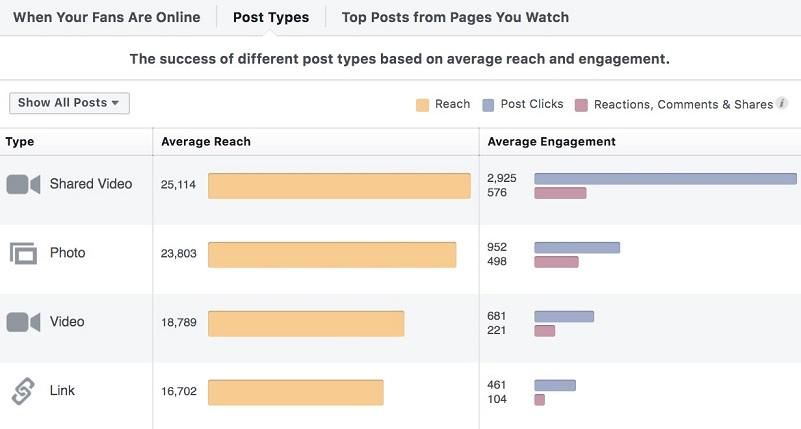Click the Link chain icon
The width and height of the screenshot is (801, 429).
click(23, 391)
